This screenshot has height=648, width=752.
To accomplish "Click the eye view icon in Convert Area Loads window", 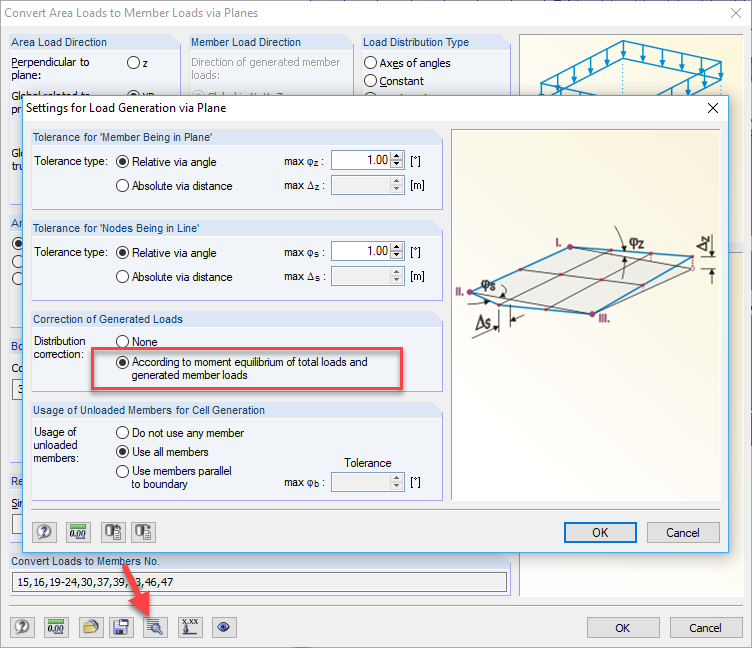I will (223, 627).
